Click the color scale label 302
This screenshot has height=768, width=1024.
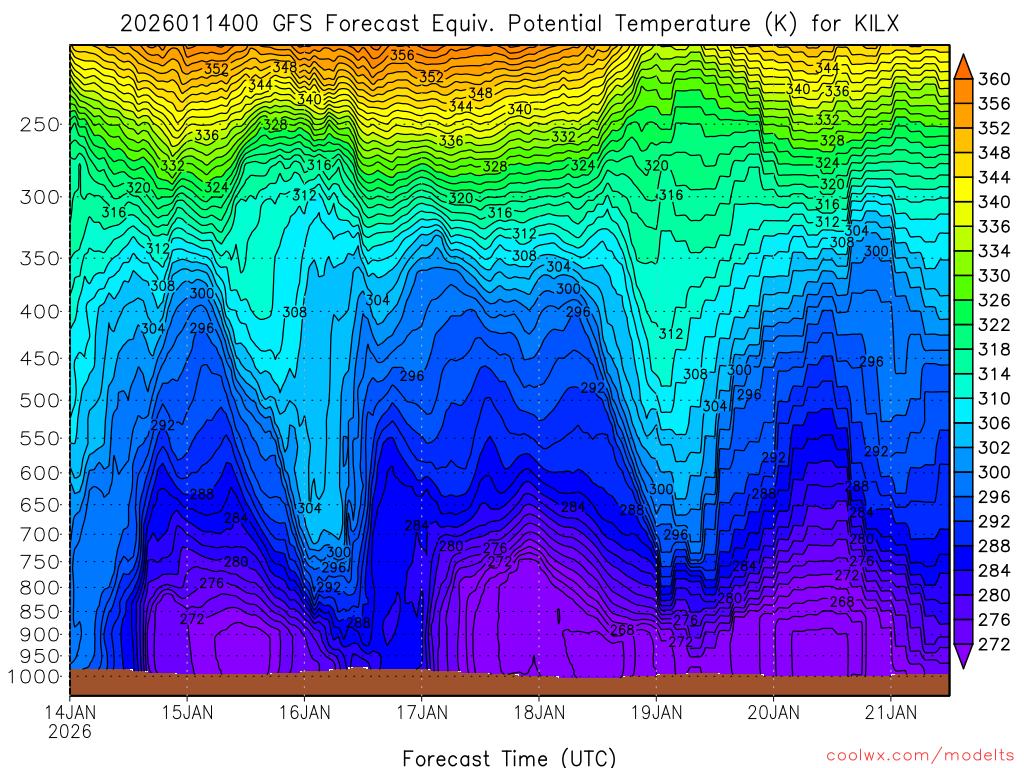(994, 448)
